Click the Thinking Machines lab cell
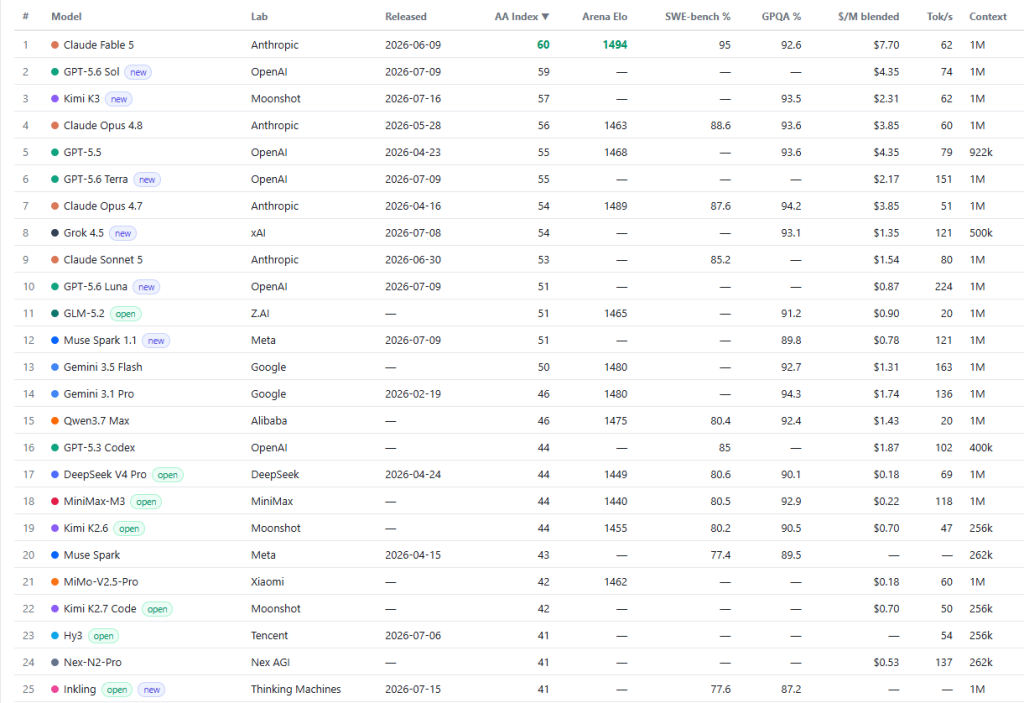 pyautogui.click(x=296, y=689)
